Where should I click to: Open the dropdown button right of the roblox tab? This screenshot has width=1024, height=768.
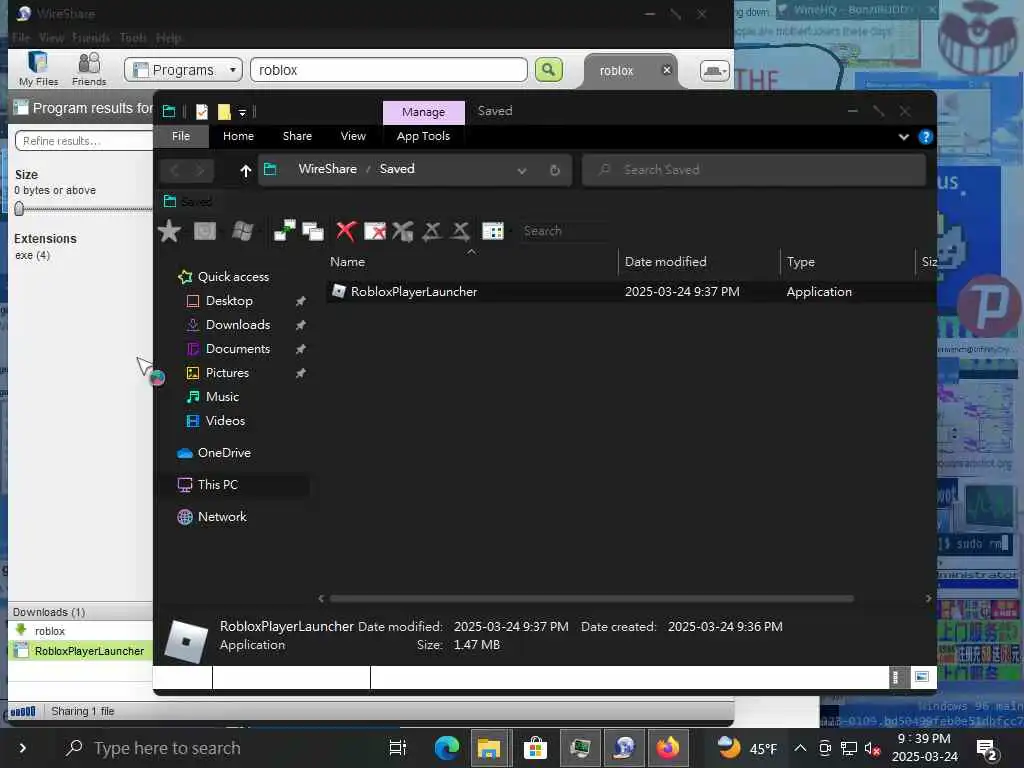tap(714, 70)
